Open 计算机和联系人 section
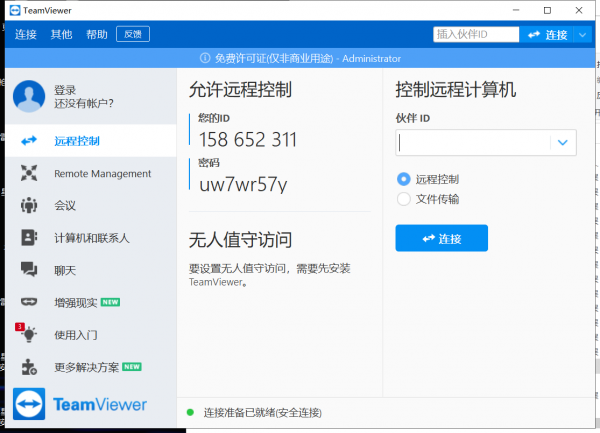 tap(91, 238)
